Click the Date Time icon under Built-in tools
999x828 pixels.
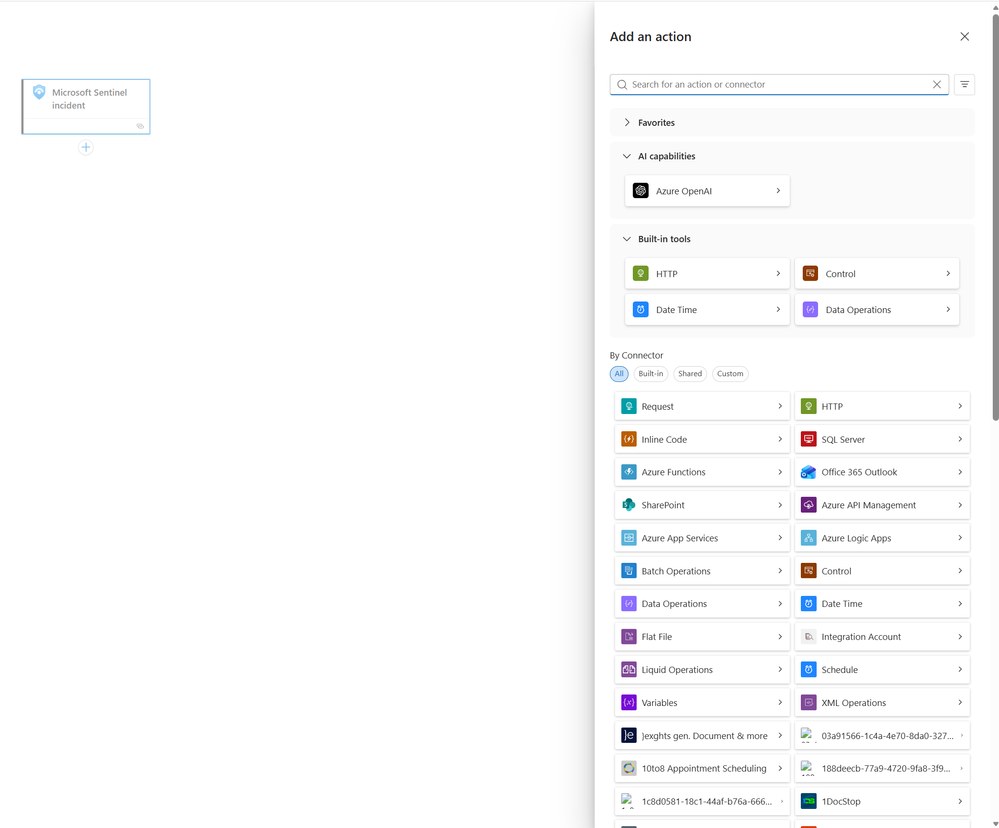click(640, 310)
